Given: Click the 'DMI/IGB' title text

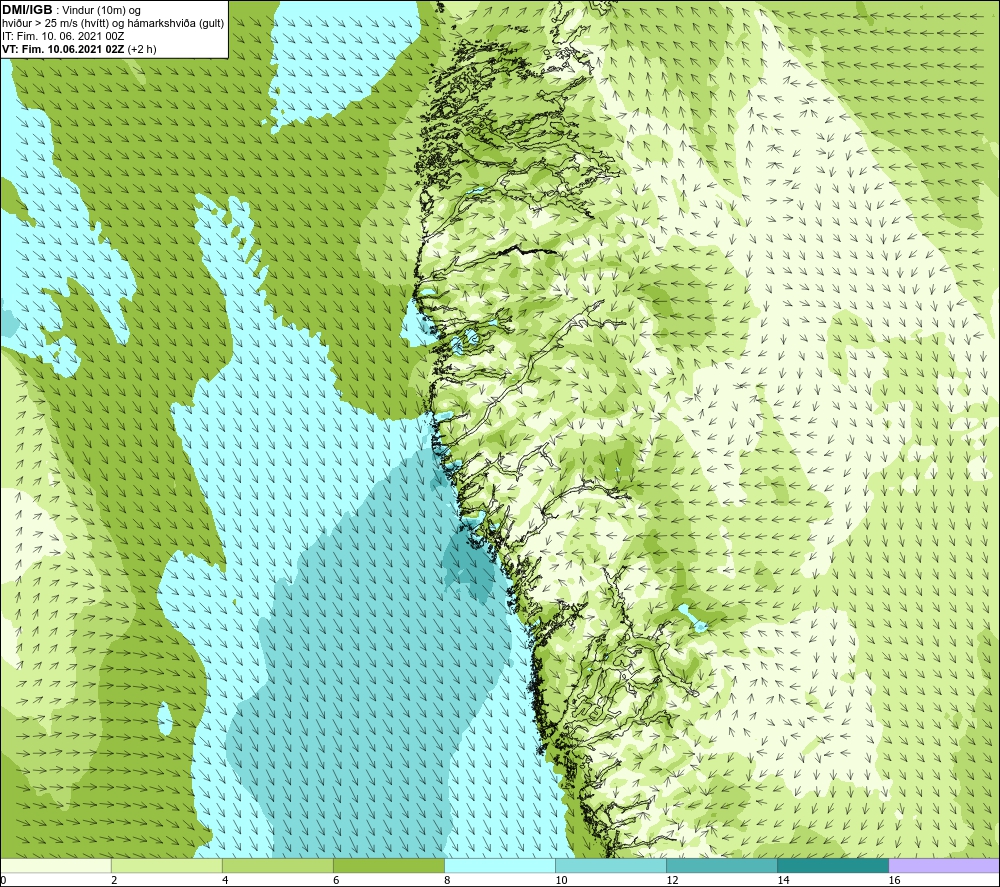Looking at the screenshot, I should (x=27, y=10).
